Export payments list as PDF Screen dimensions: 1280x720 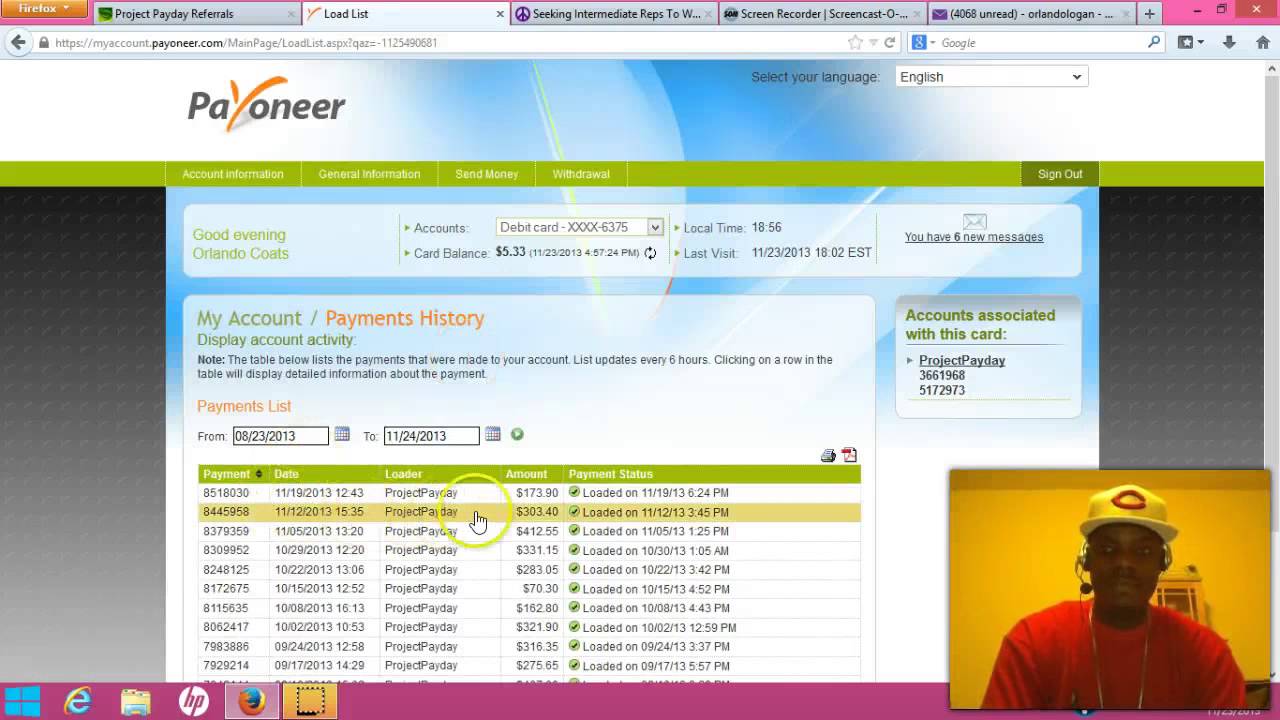[850, 456]
